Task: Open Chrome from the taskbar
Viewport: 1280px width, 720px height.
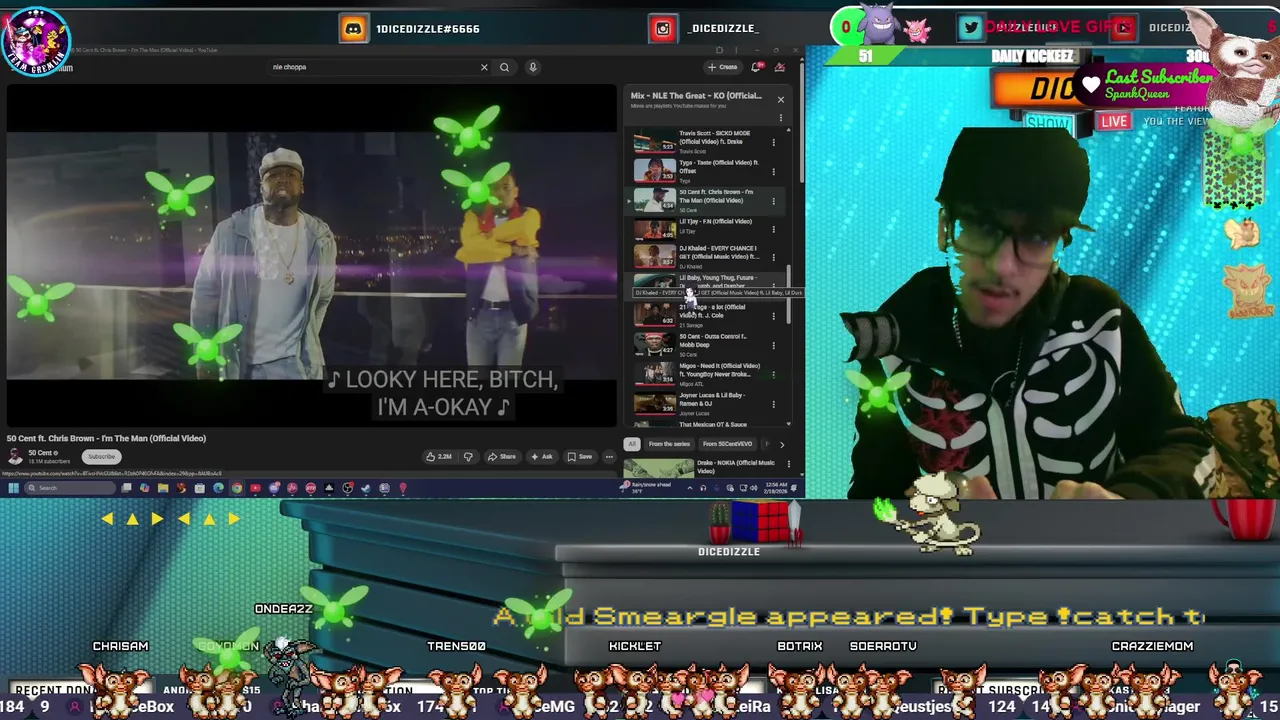Action: pyautogui.click(x=237, y=488)
